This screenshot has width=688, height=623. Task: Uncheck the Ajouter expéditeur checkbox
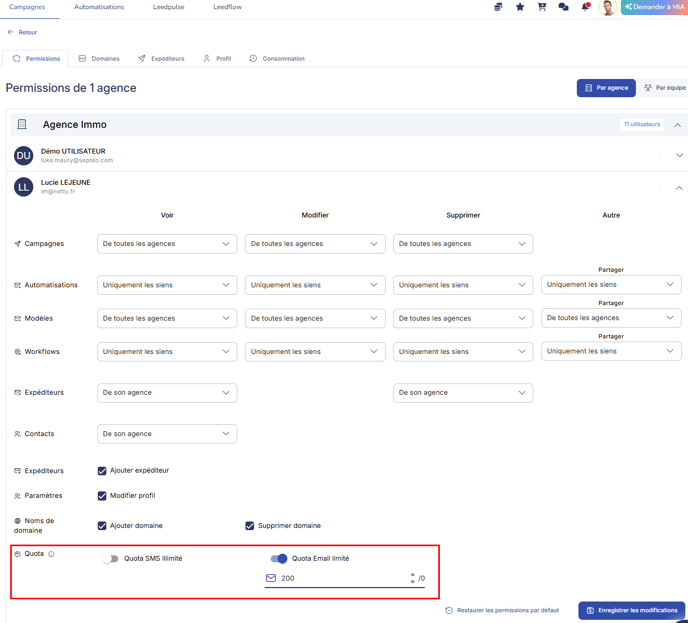click(102, 470)
